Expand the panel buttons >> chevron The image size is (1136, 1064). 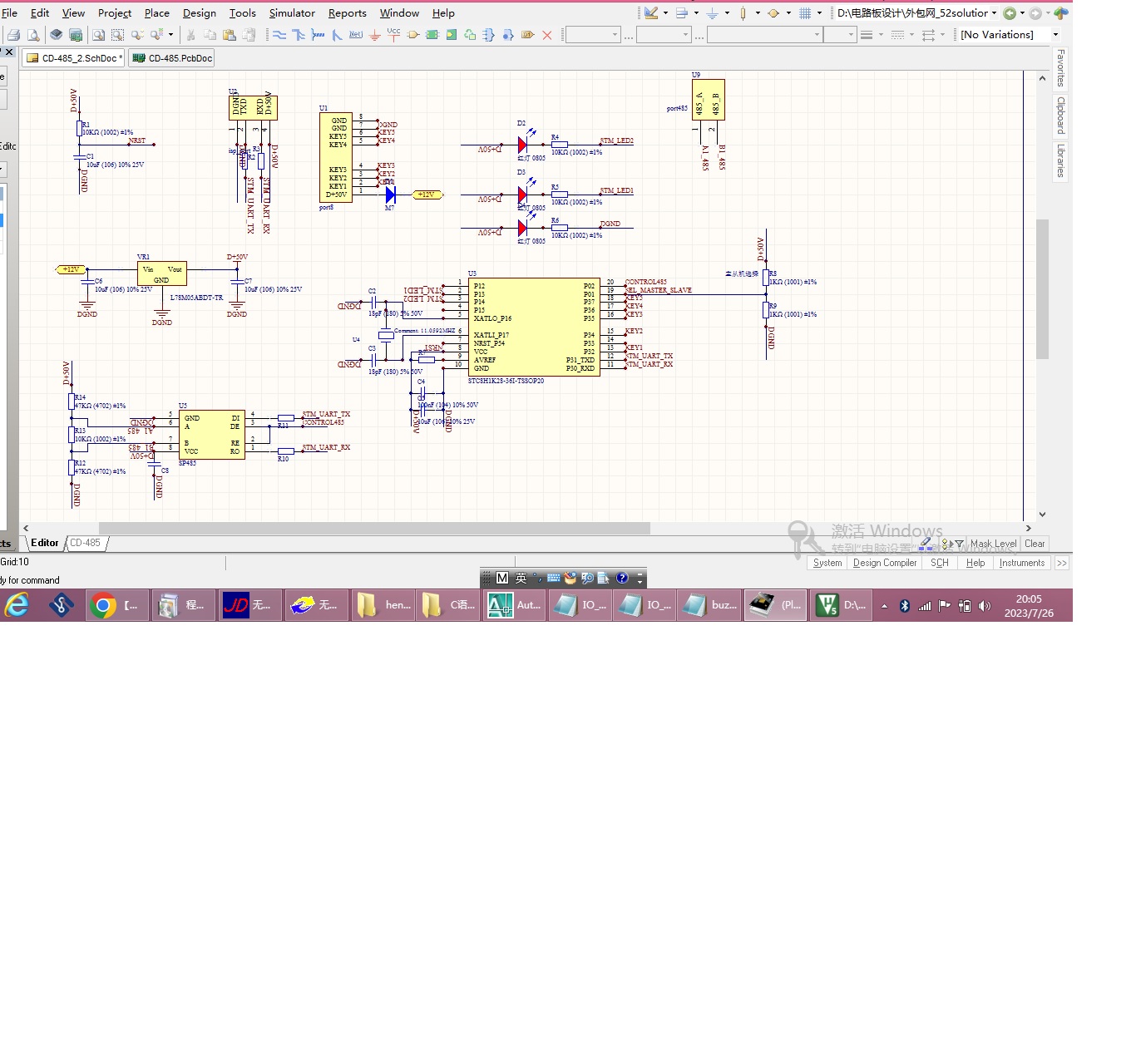(1062, 563)
